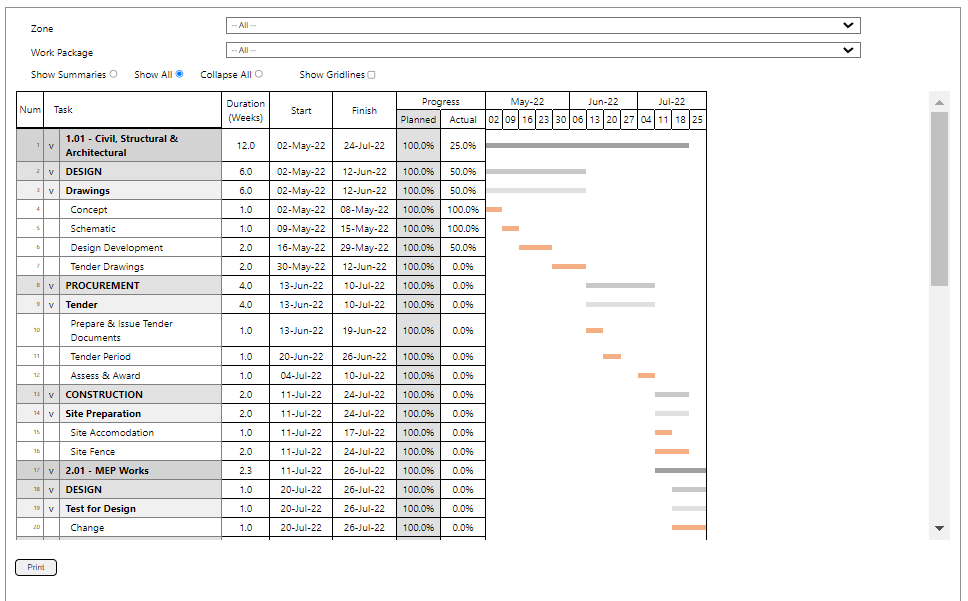Viewport: 968px width, 601px height.
Task: Click the Concept task Gantt bar
Action: point(494,210)
